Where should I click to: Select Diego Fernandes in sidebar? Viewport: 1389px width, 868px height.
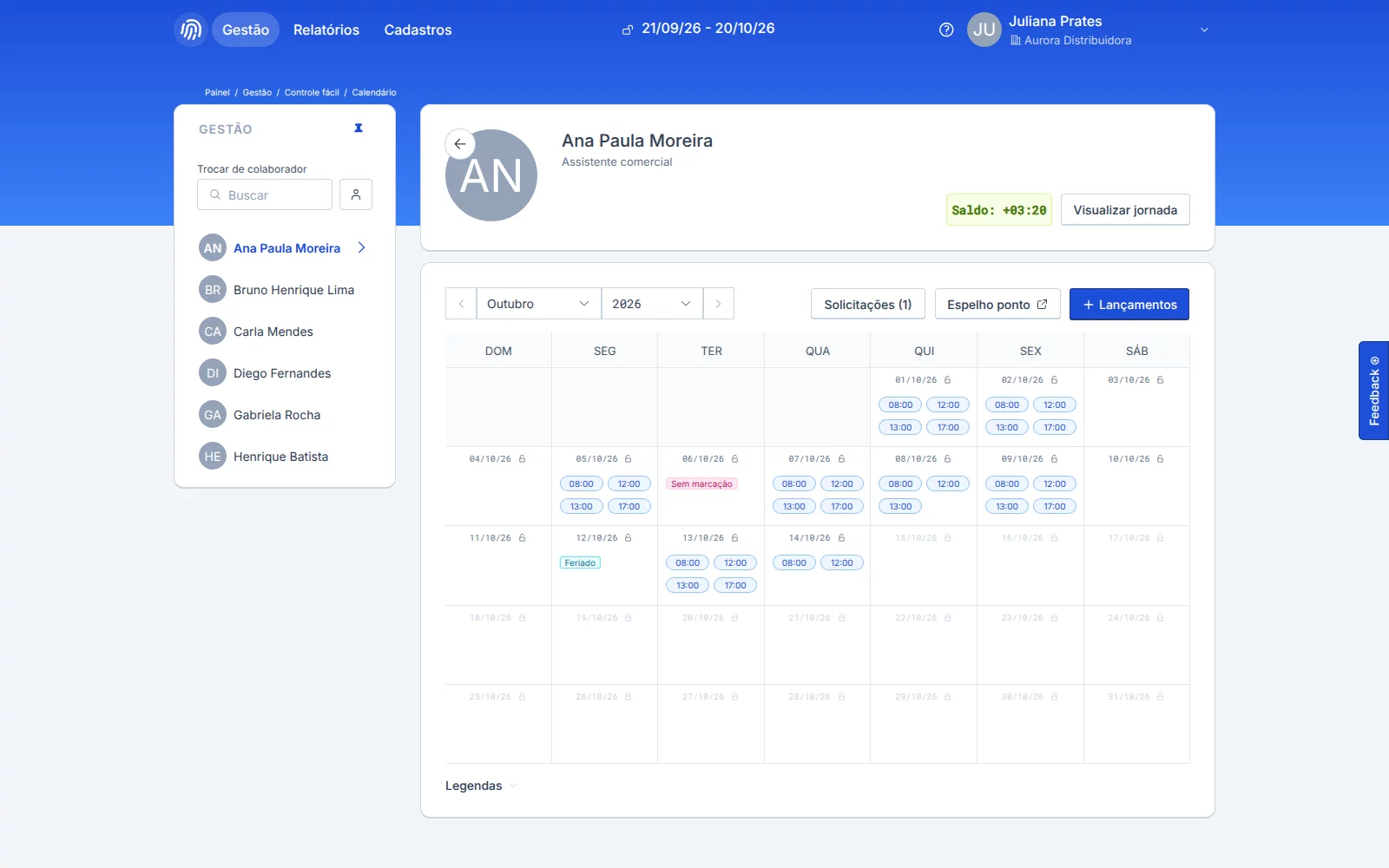tap(285, 373)
